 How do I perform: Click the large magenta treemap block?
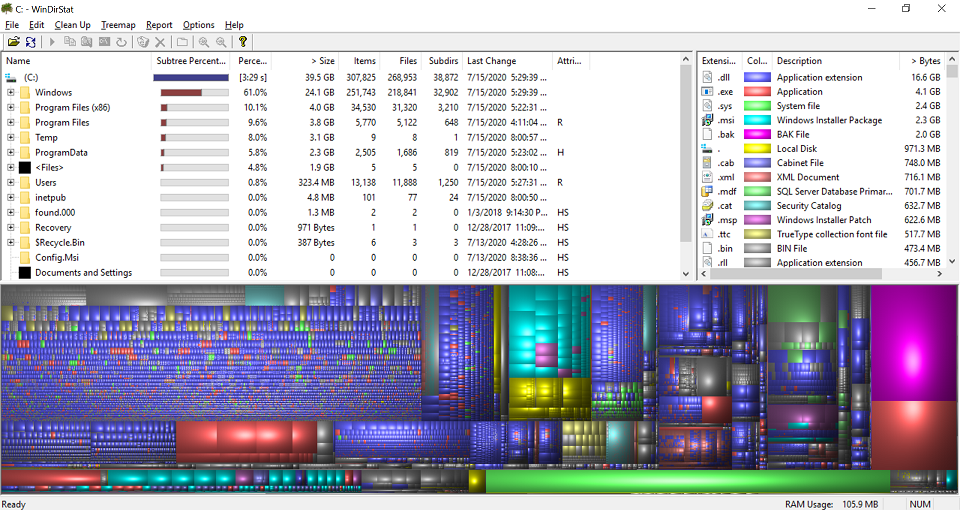click(x=914, y=342)
